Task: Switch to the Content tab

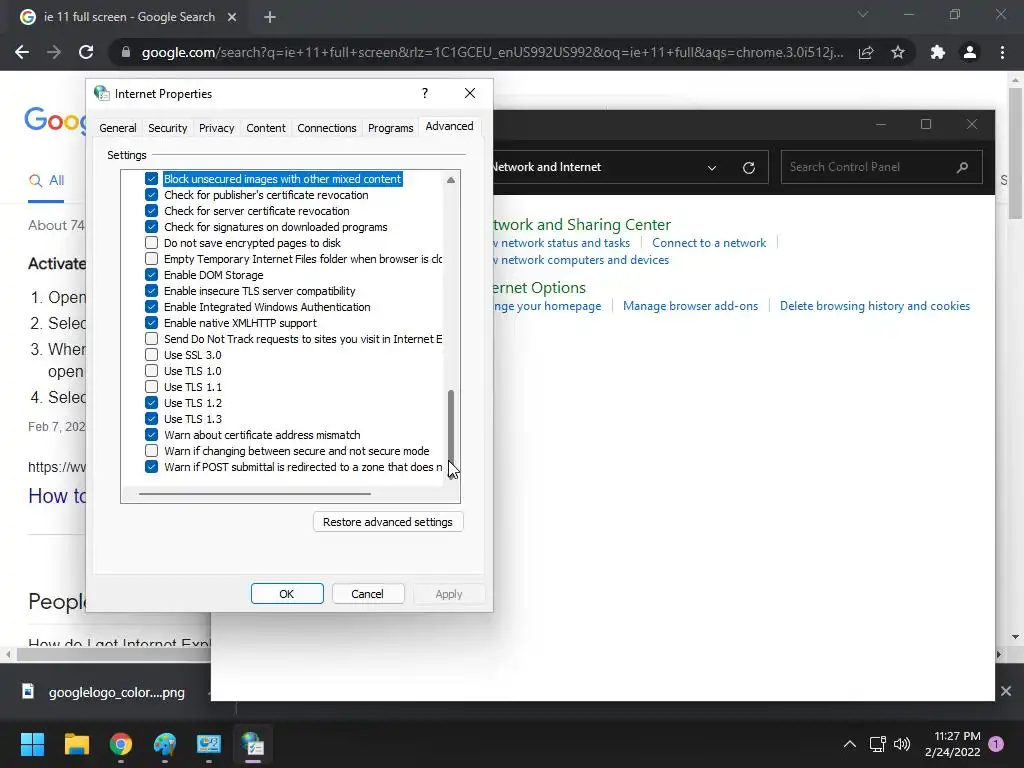Action: (x=265, y=128)
